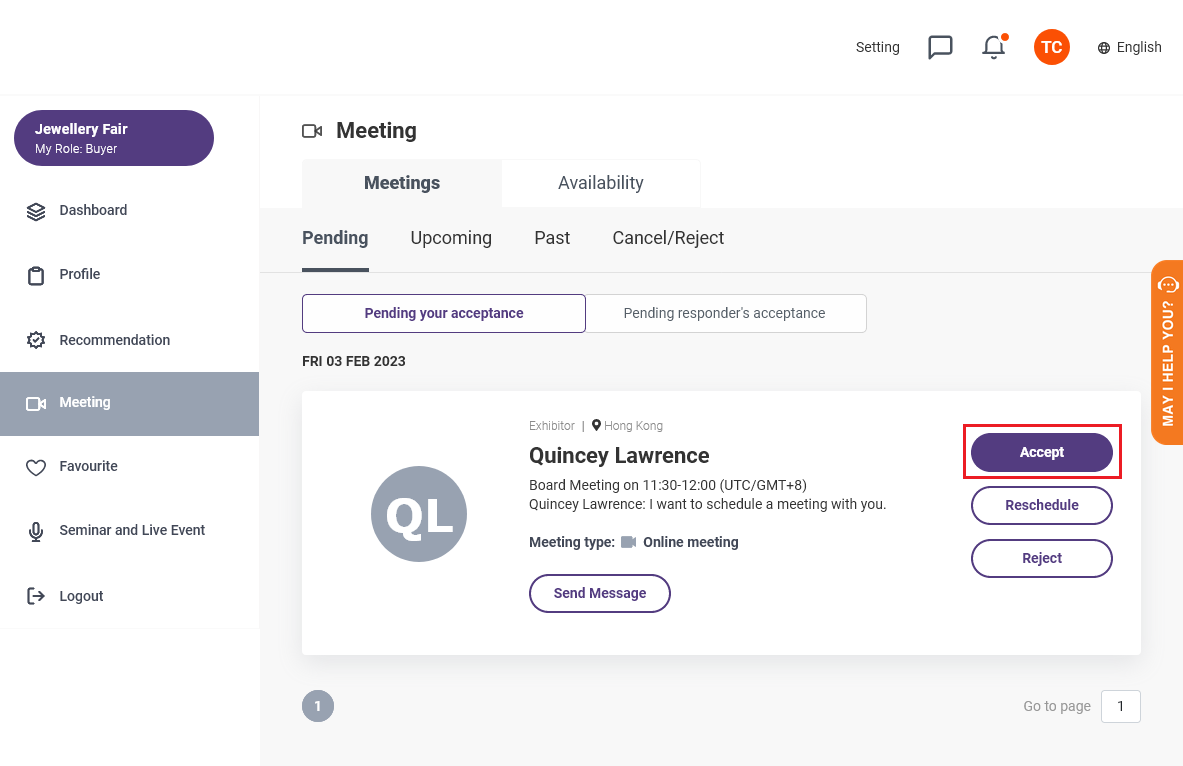Accept Quincey Lawrence's meeting
This screenshot has width=1183, height=766.
(1042, 452)
